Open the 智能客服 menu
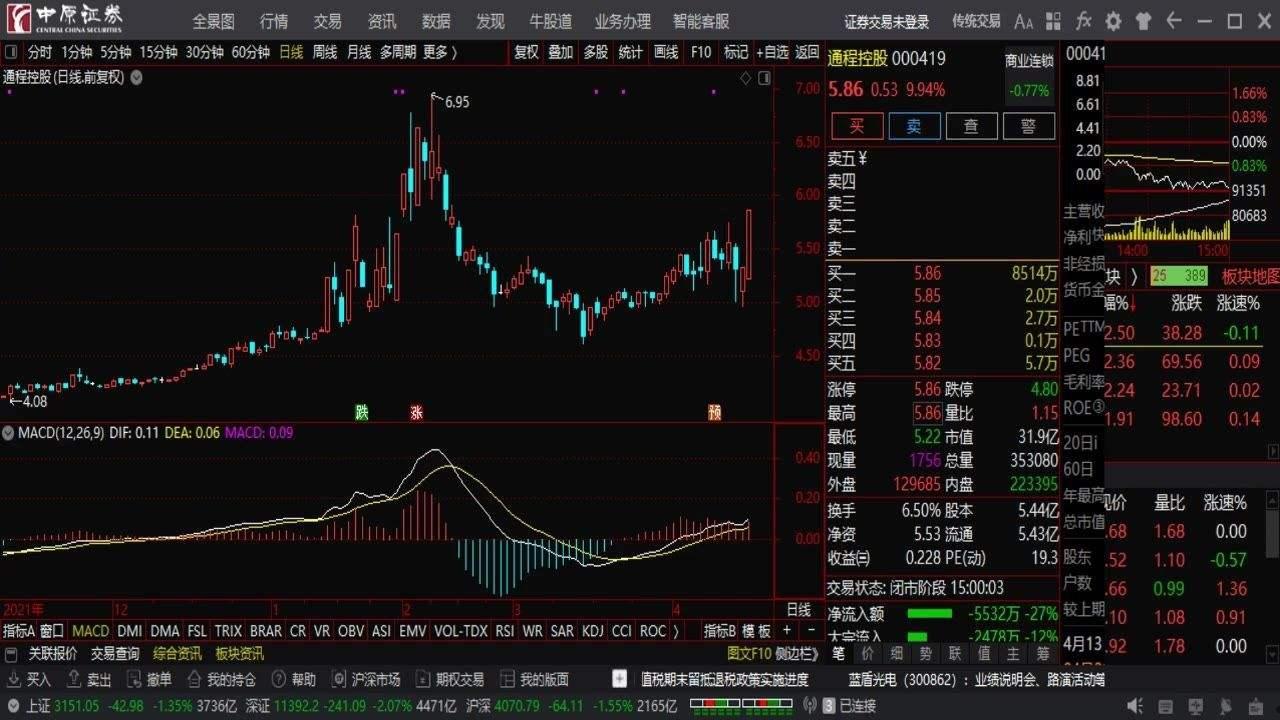1280x720 pixels. click(x=701, y=21)
